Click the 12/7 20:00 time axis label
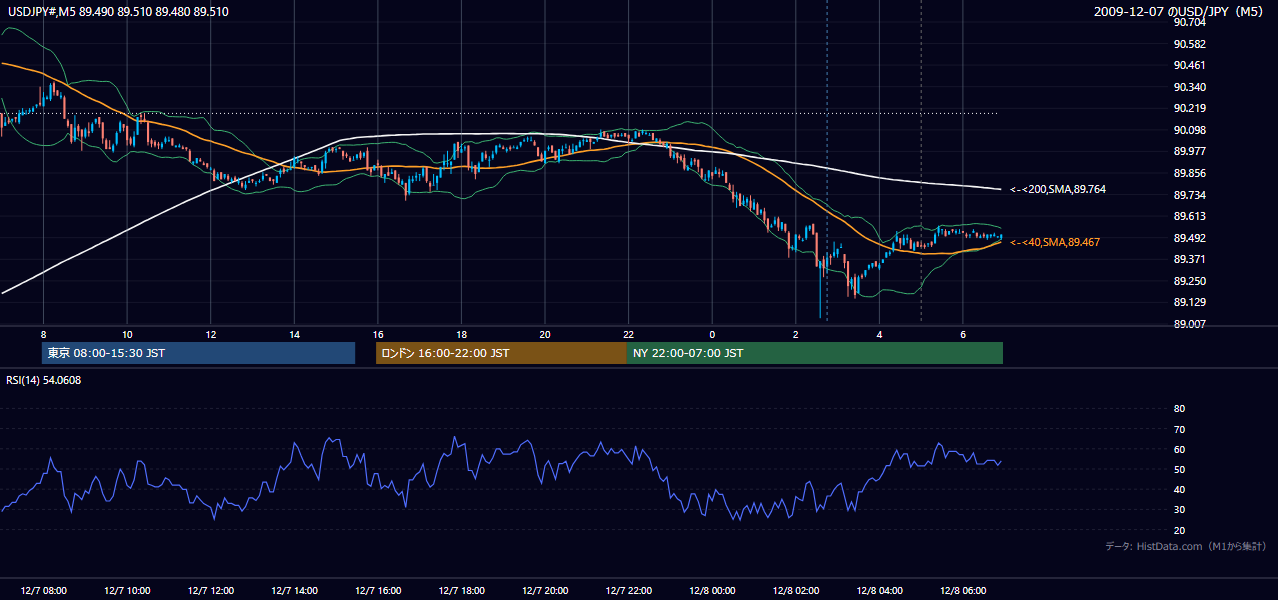Screen dimensions: 1278x600 [544, 590]
